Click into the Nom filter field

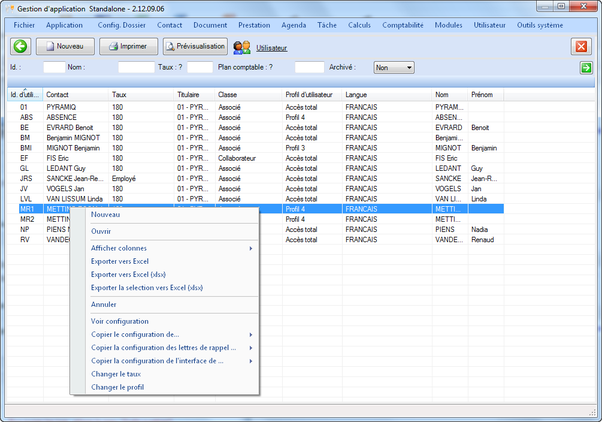tap(136, 67)
